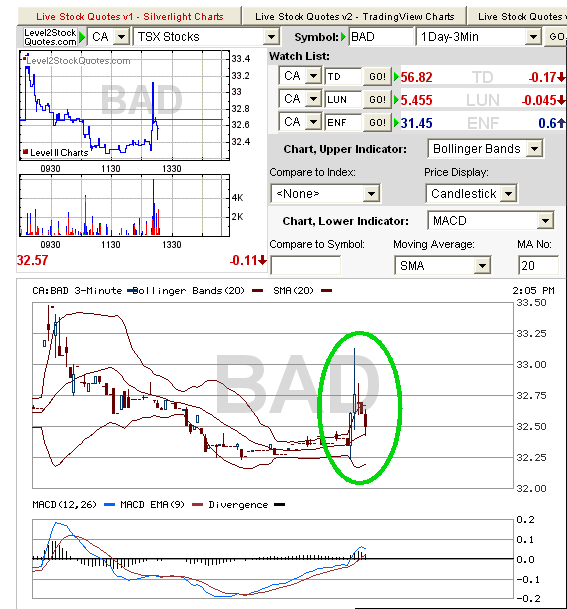Screen dimensions: 567x609
Task: Open the Bollinger Bands upper indicator dropdown
Action: 485,149
